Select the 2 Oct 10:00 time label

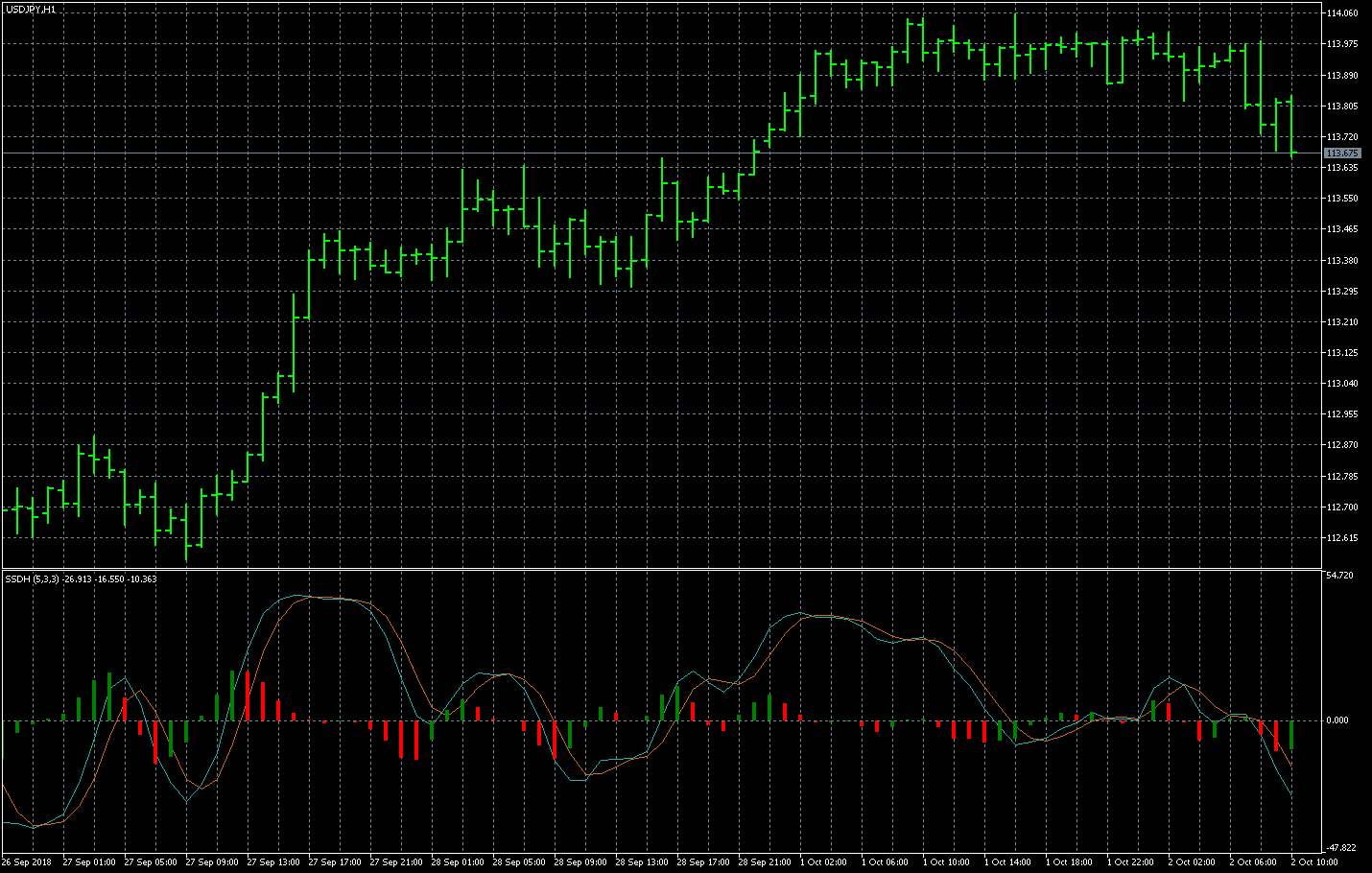click(x=1314, y=861)
